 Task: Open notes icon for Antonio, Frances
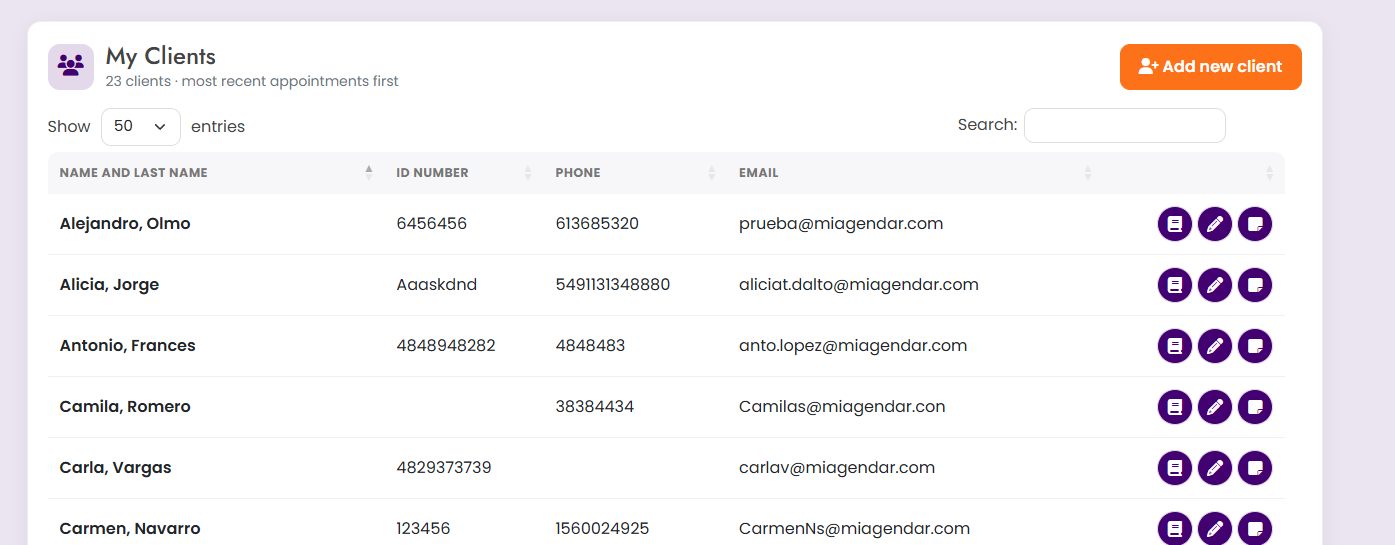(1255, 346)
